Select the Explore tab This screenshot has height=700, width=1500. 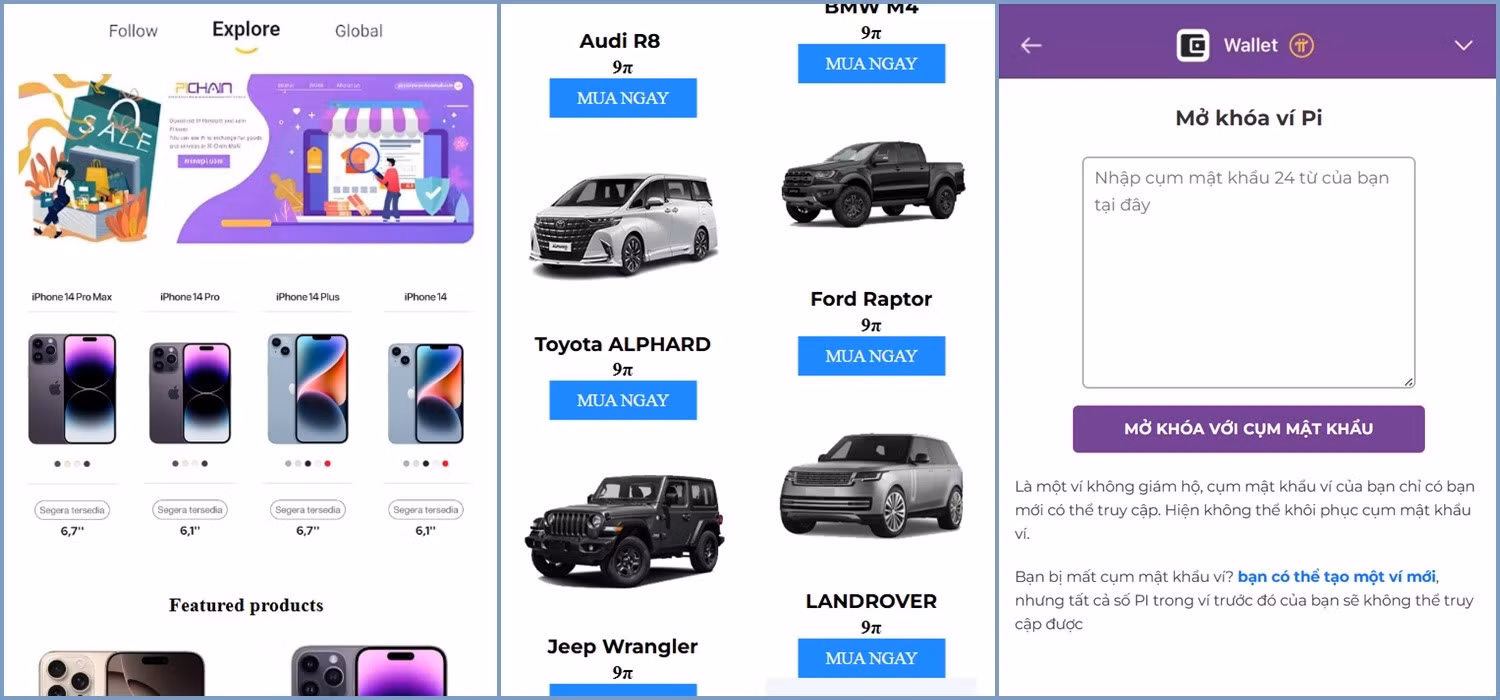pos(246,30)
